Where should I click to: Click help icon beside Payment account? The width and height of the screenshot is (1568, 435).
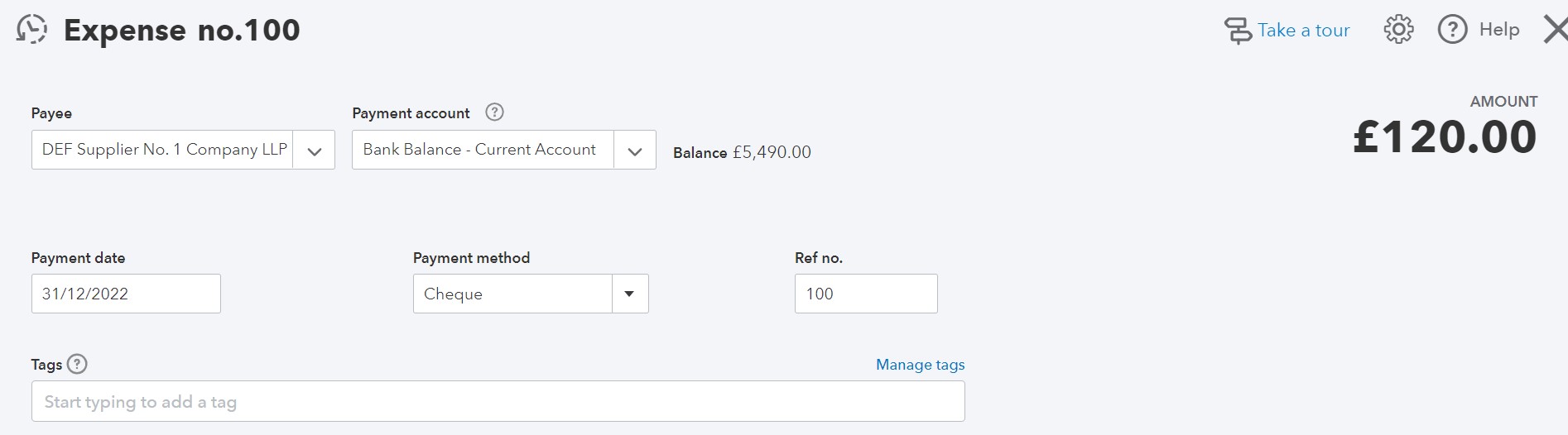tap(494, 112)
